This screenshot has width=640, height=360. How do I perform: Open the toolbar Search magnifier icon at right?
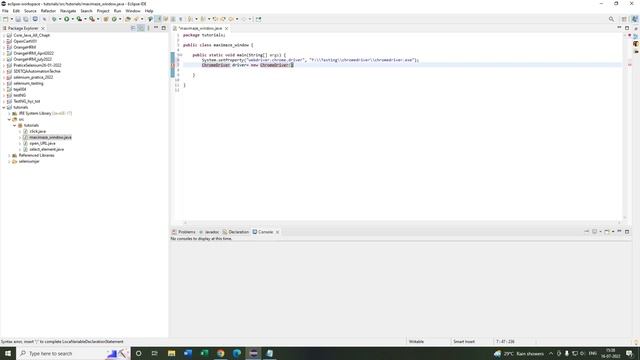click(611, 19)
